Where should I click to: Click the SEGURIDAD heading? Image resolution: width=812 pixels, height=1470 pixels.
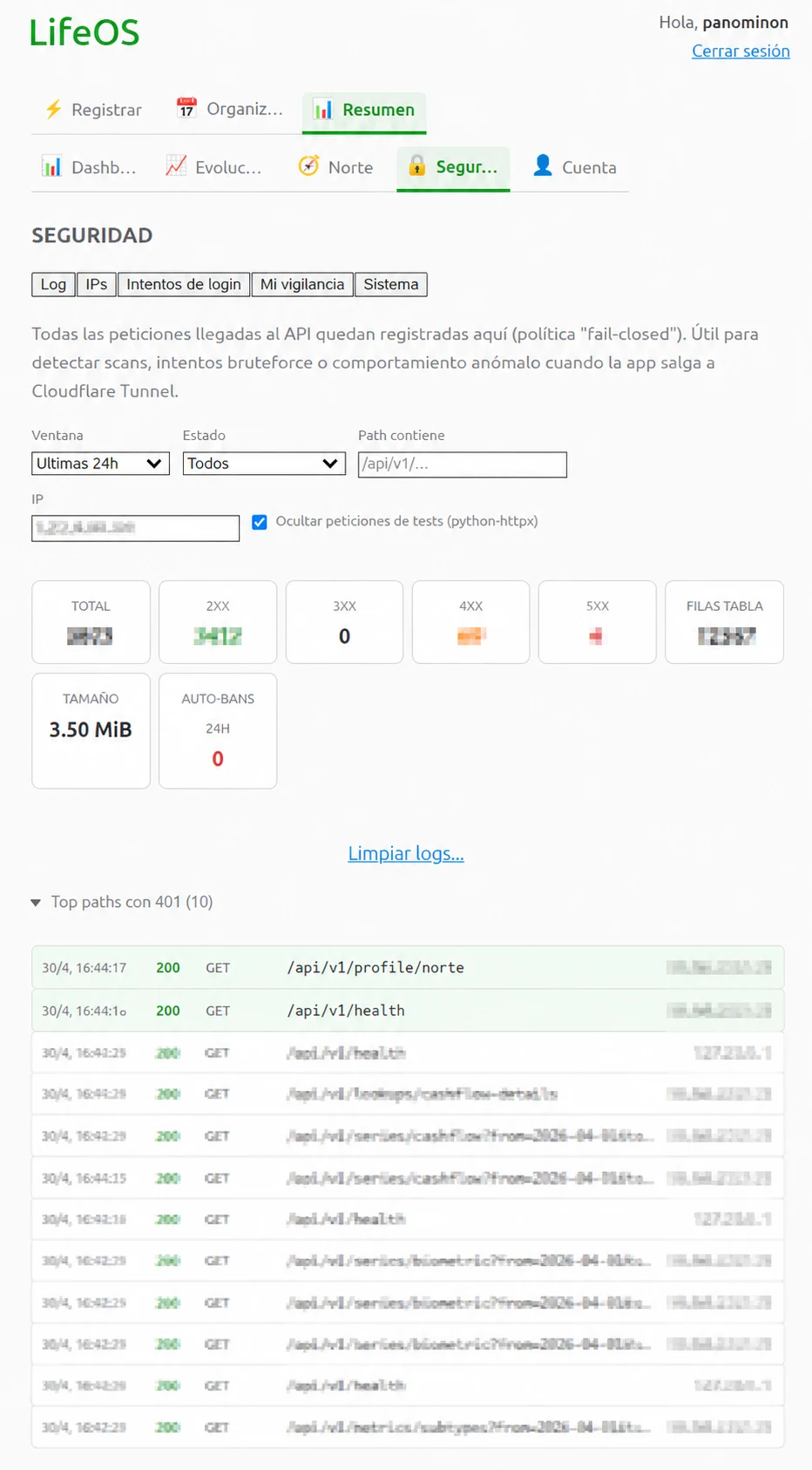[x=92, y=235]
